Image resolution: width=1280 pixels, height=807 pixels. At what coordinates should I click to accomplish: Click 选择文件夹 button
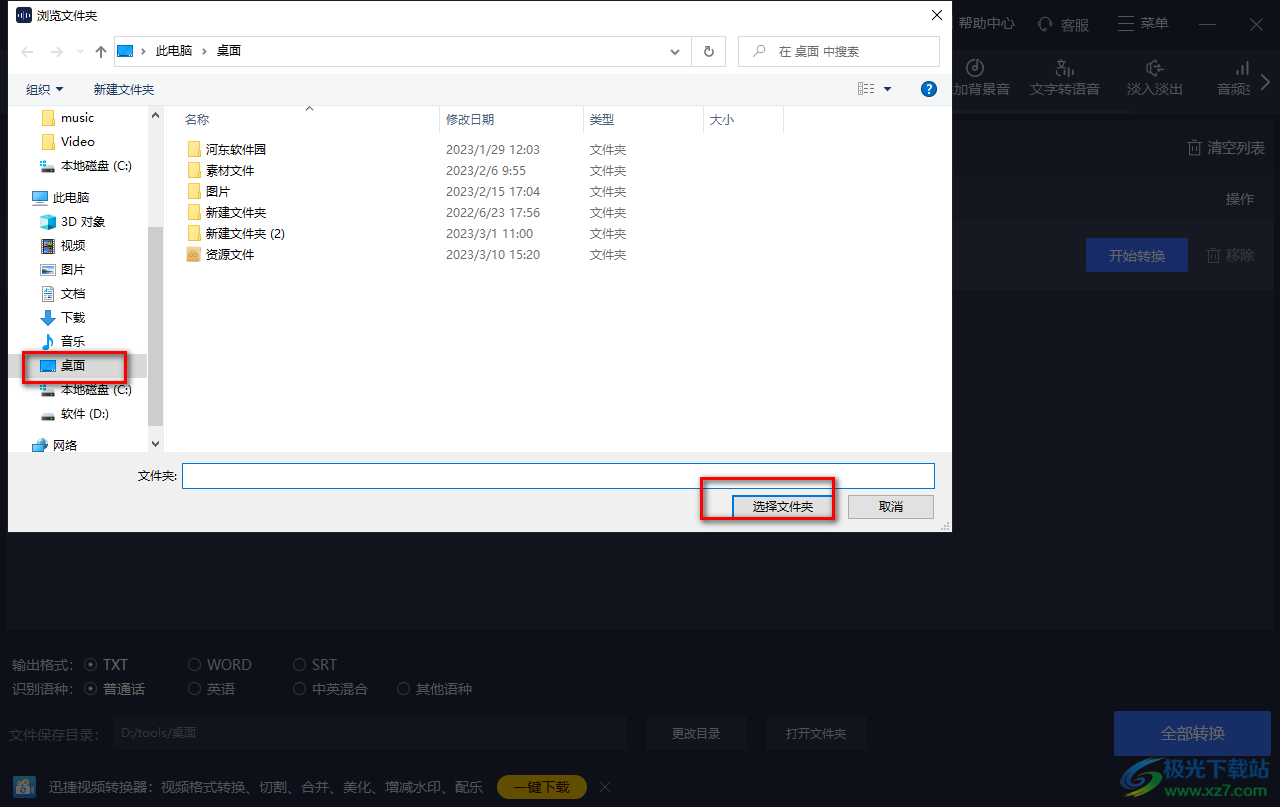[783, 507]
